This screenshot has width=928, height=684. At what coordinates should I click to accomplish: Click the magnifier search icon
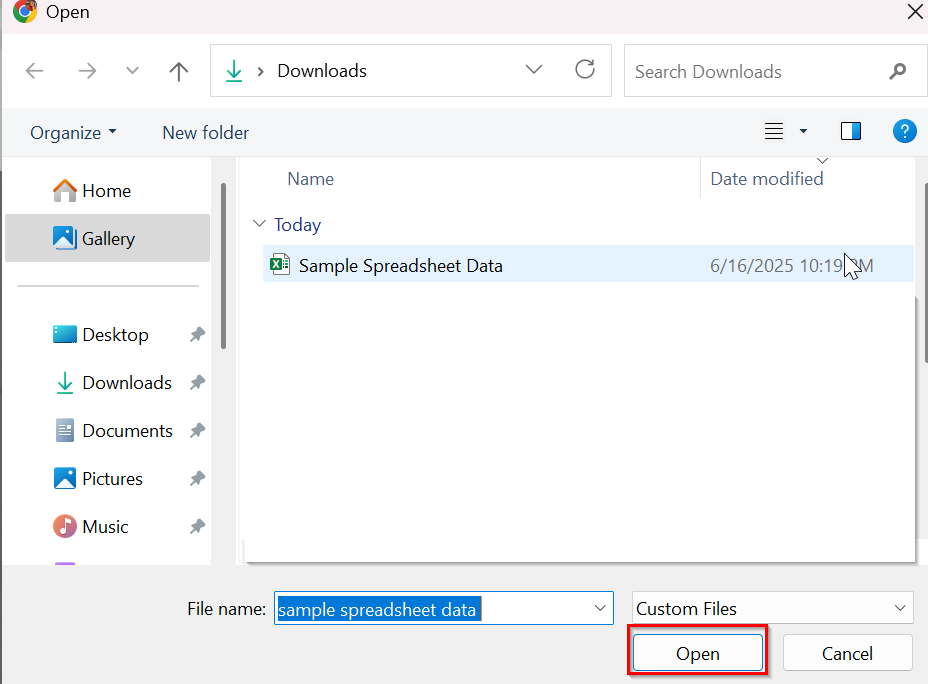pyautogui.click(x=897, y=72)
